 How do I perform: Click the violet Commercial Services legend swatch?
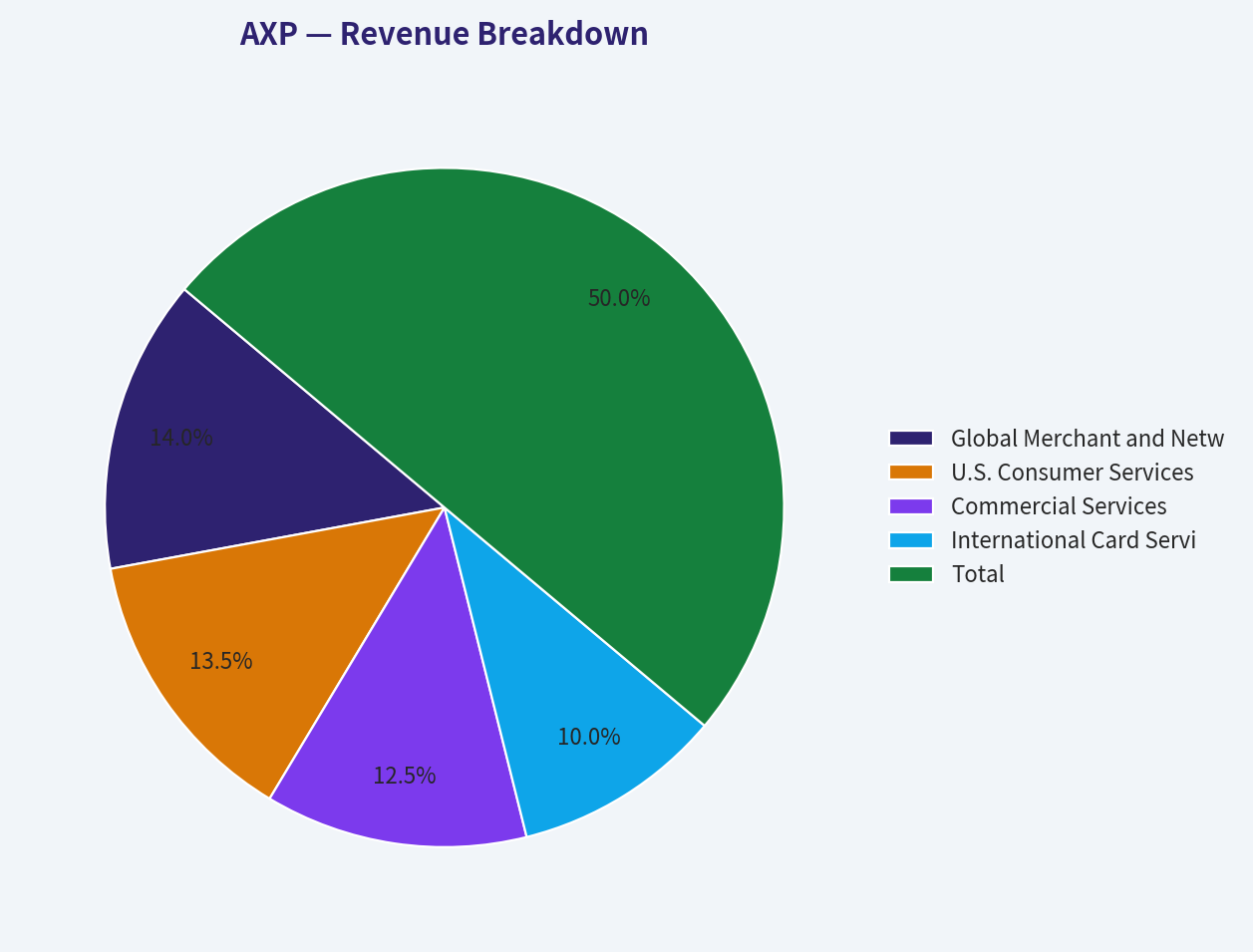pos(911,505)
